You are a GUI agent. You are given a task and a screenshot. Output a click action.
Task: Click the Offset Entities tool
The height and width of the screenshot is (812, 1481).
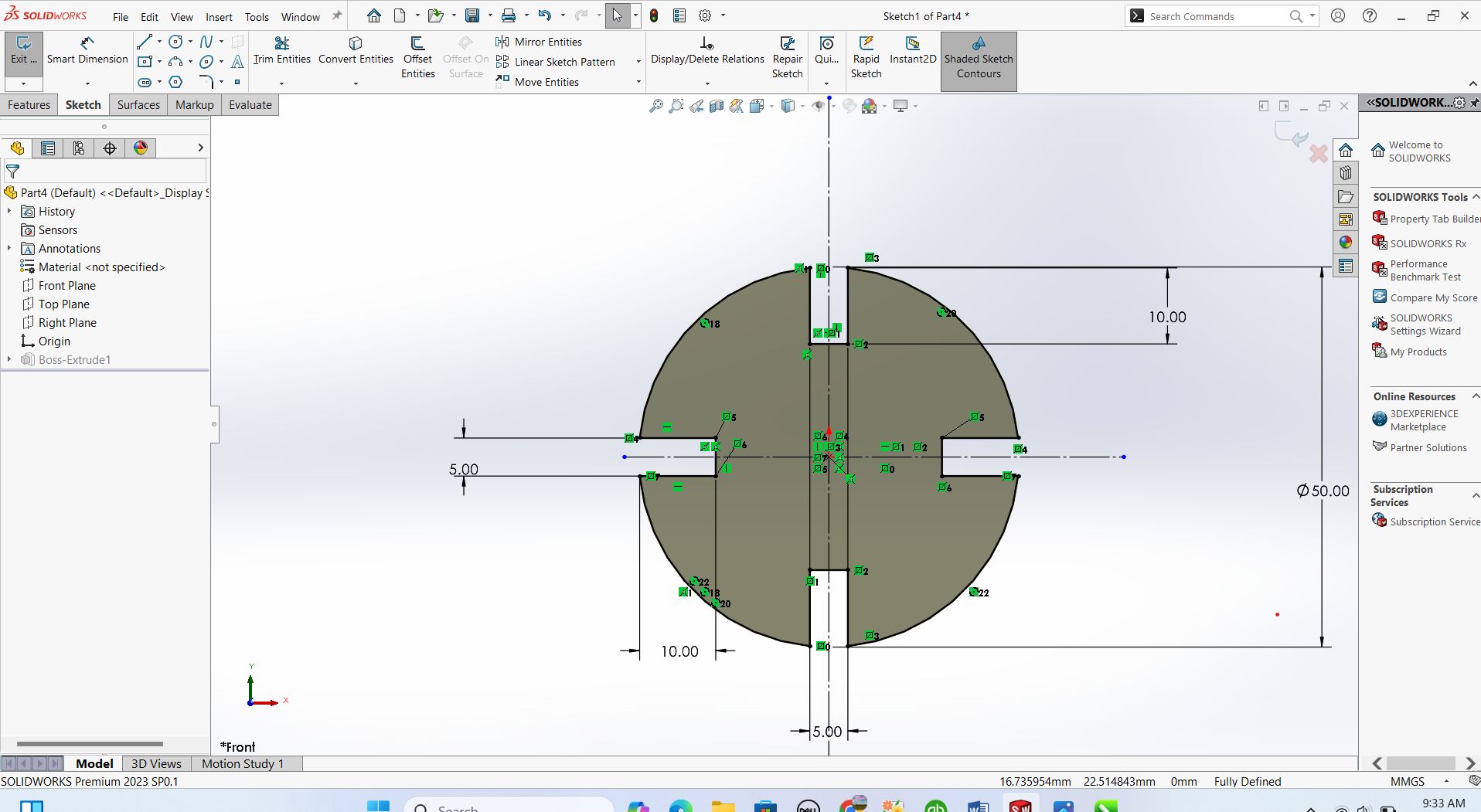(x=417, y=57)
